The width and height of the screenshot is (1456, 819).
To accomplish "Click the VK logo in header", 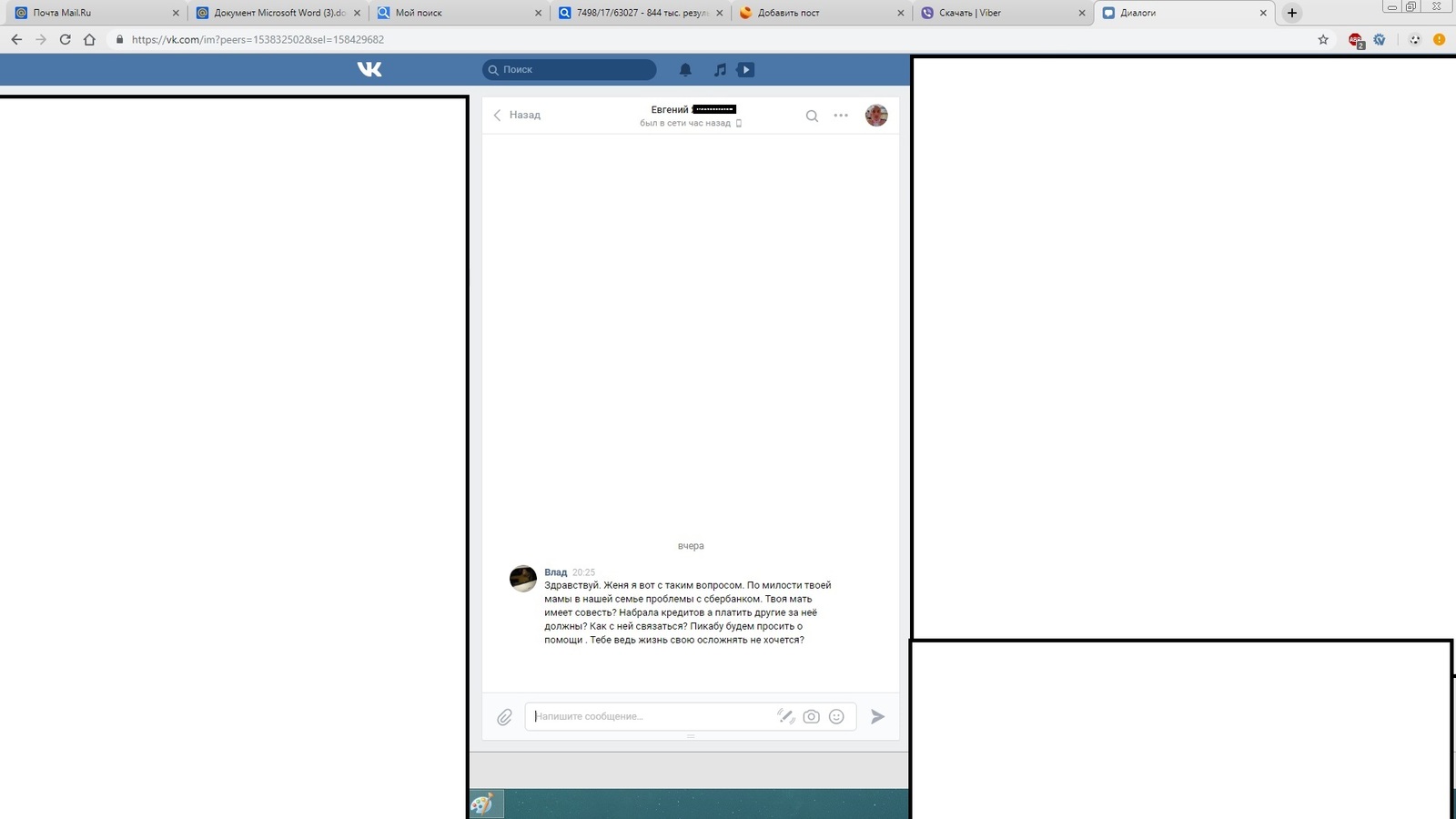I will tap(369, 69).
